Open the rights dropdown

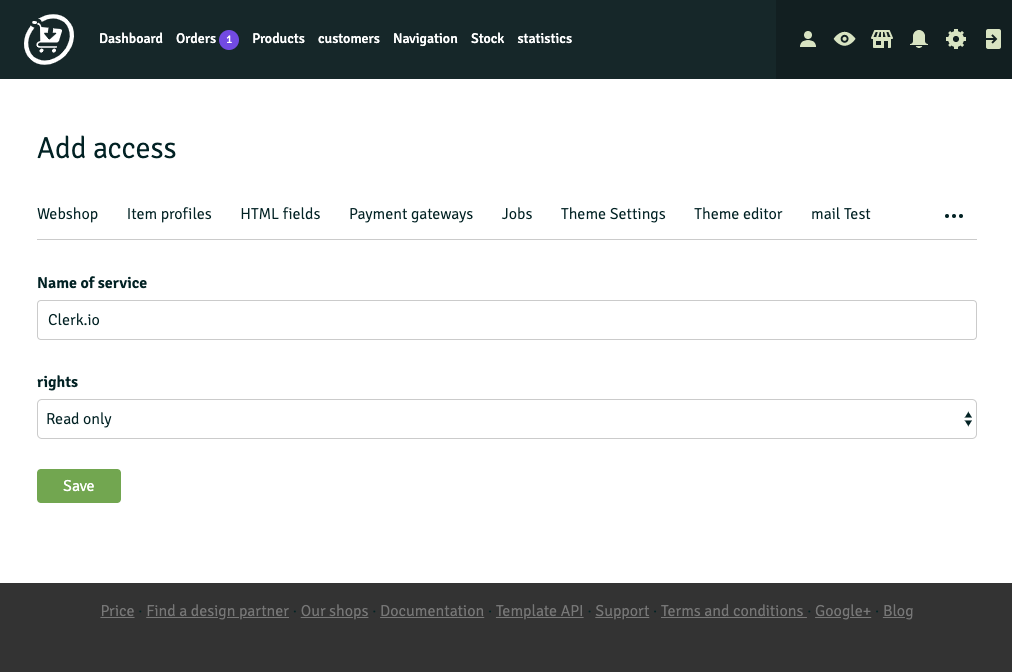pyautogui.click(x=506, y=419)
